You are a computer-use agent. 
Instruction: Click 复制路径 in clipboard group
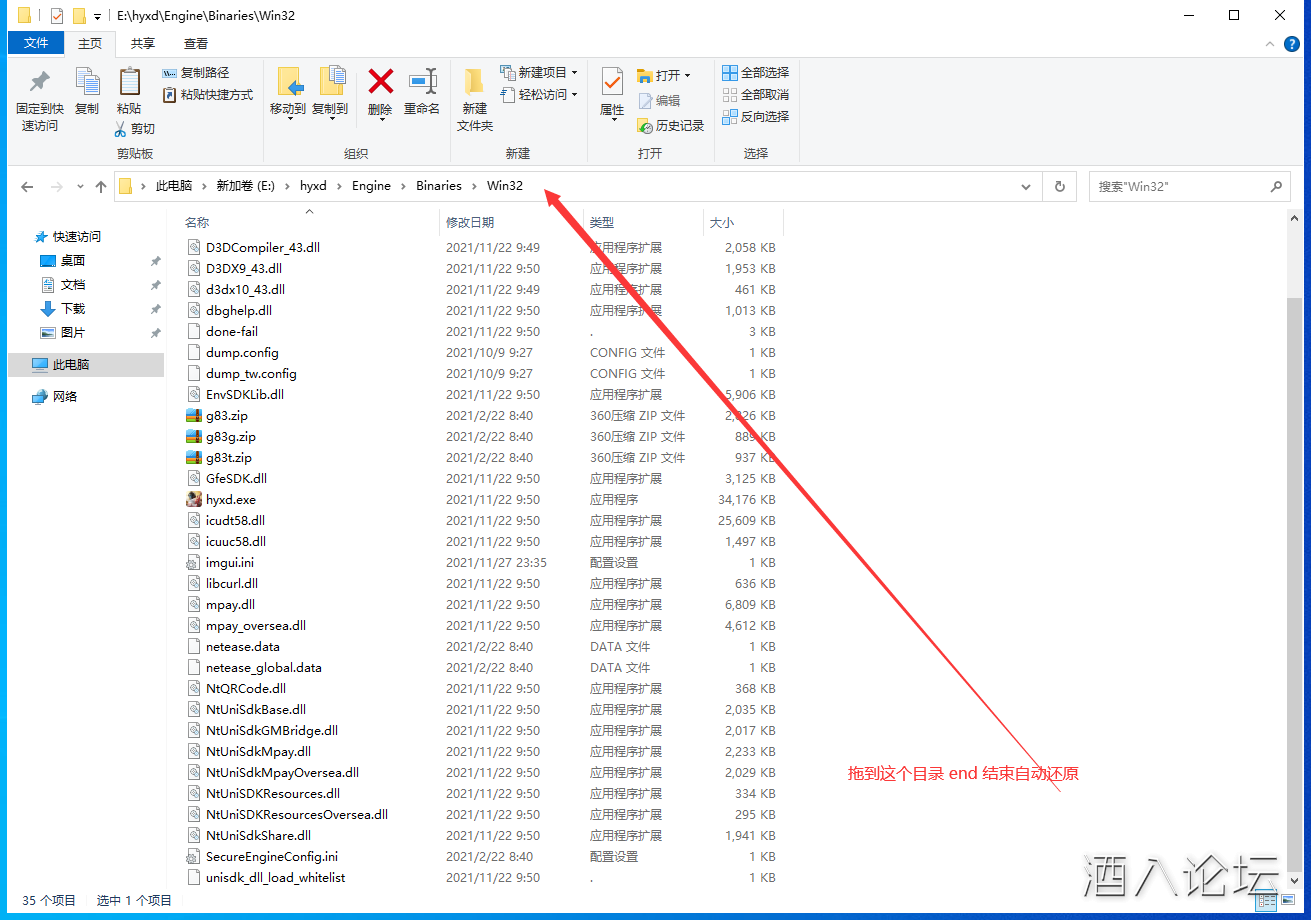(x=196, y=73)
